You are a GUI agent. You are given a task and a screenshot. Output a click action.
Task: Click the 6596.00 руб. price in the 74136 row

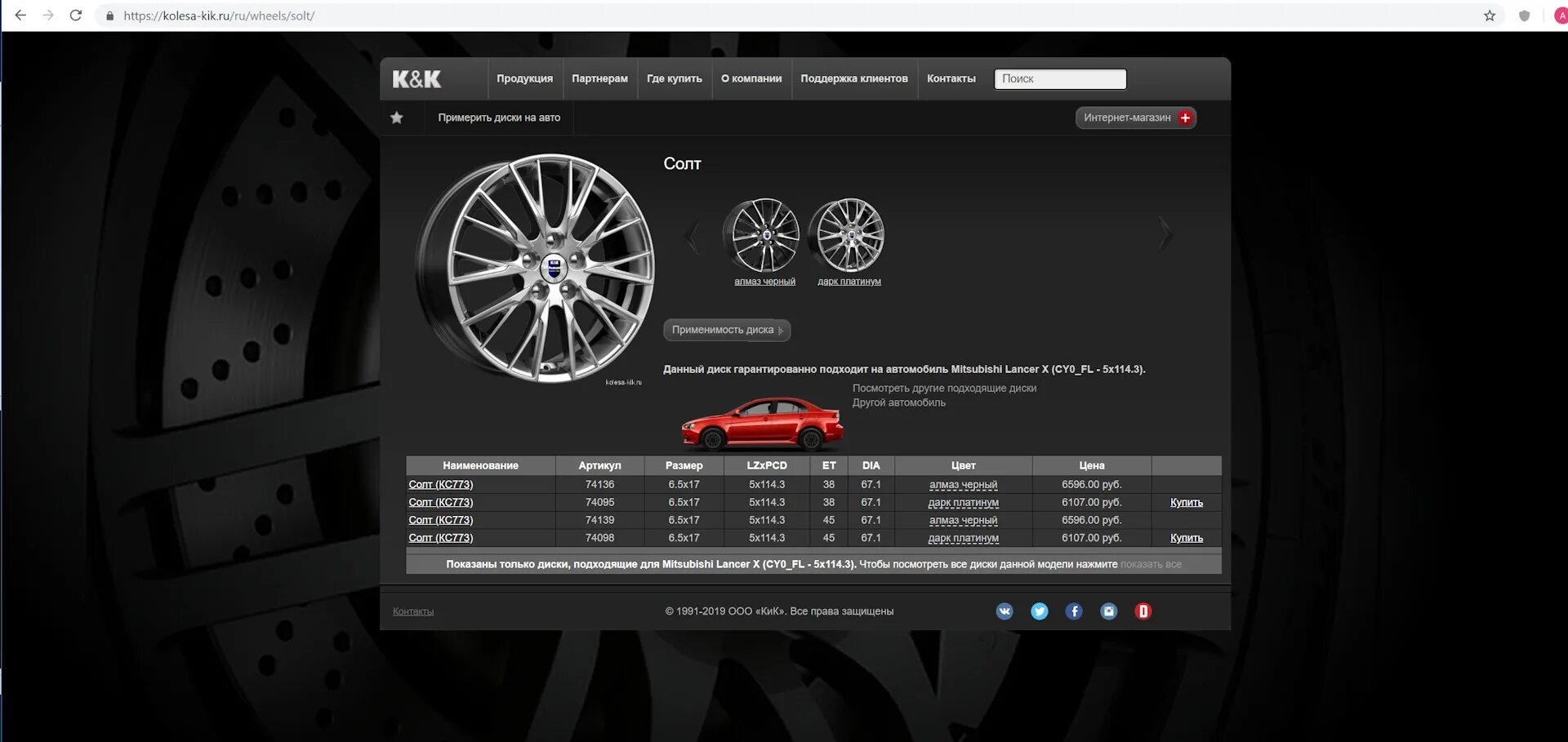(x=1092, y=485)
